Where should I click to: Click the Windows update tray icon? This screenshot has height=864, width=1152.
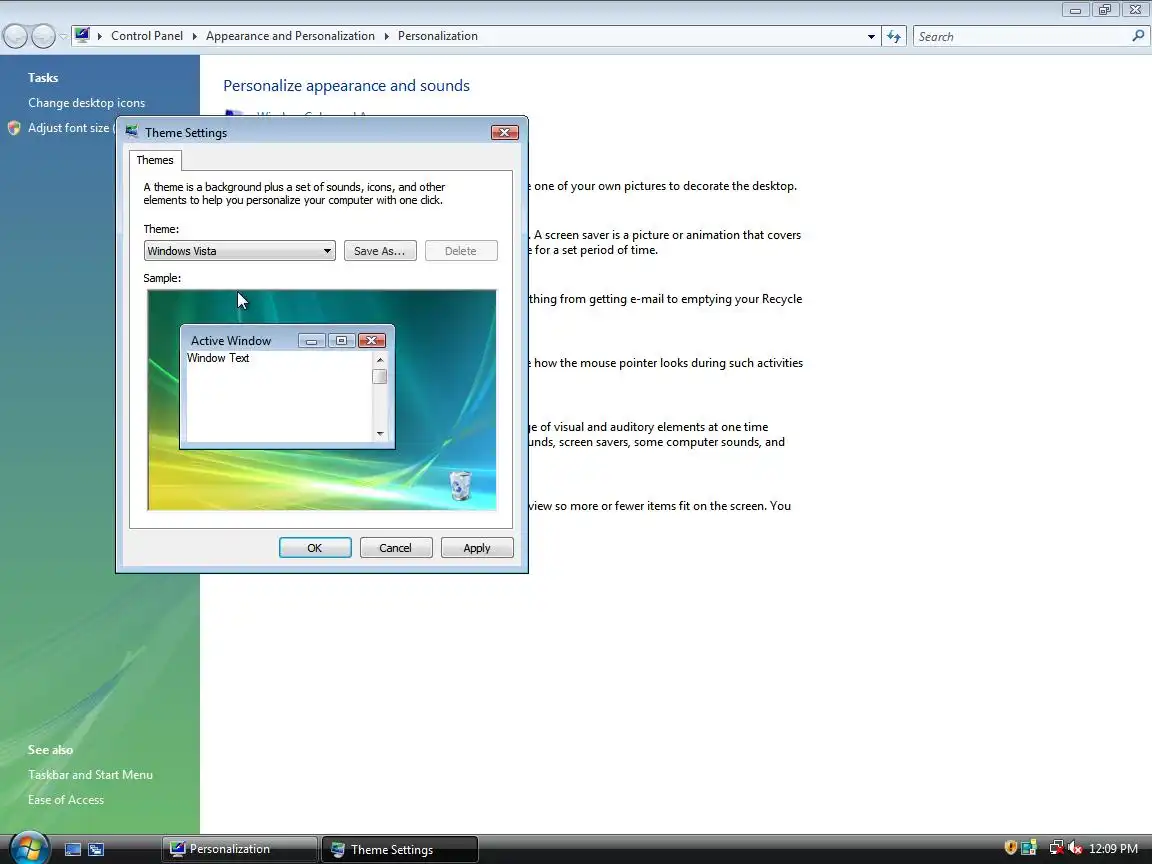click(1029, 848)
